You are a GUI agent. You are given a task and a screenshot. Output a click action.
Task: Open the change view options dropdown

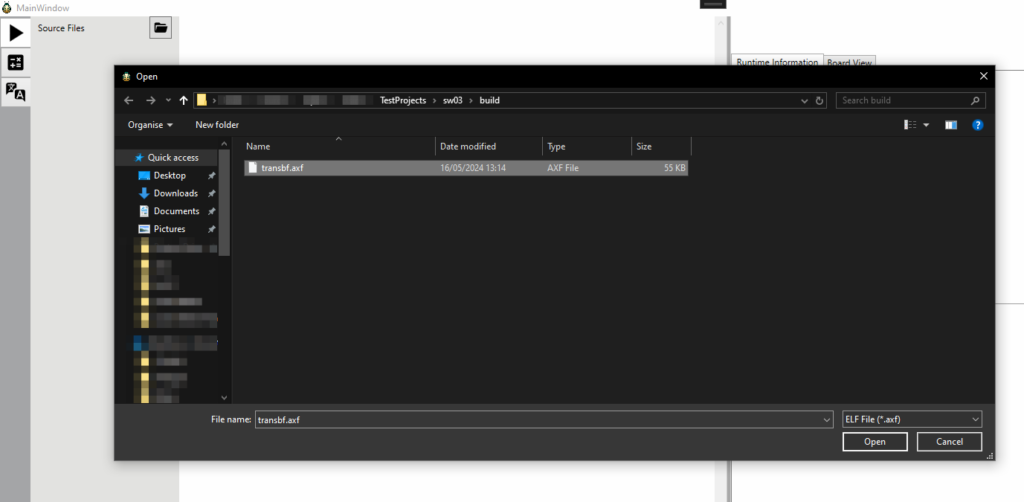[926, 125]
